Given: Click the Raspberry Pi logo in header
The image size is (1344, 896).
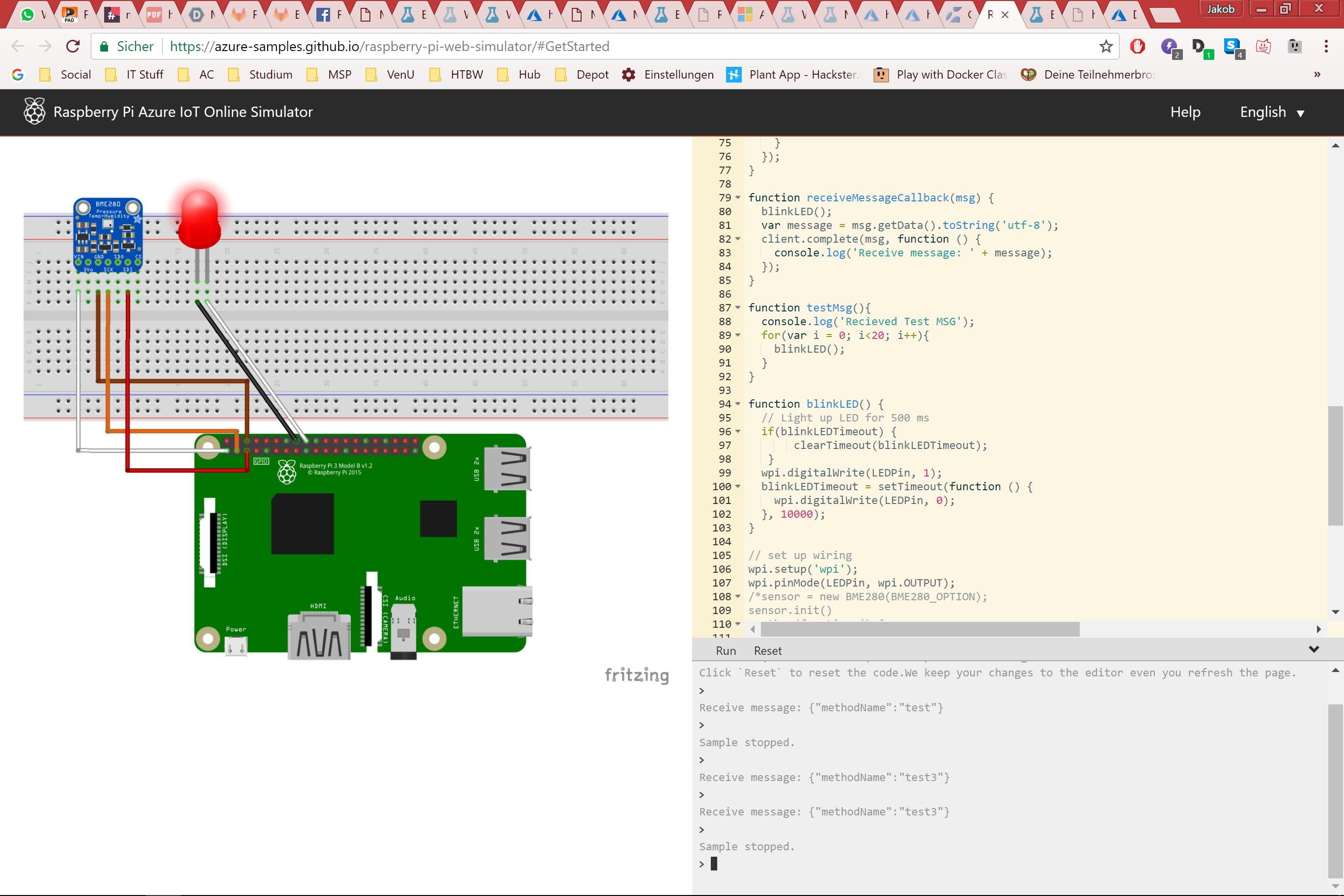Looking at the screenshot, I should (x=34, y=112).
